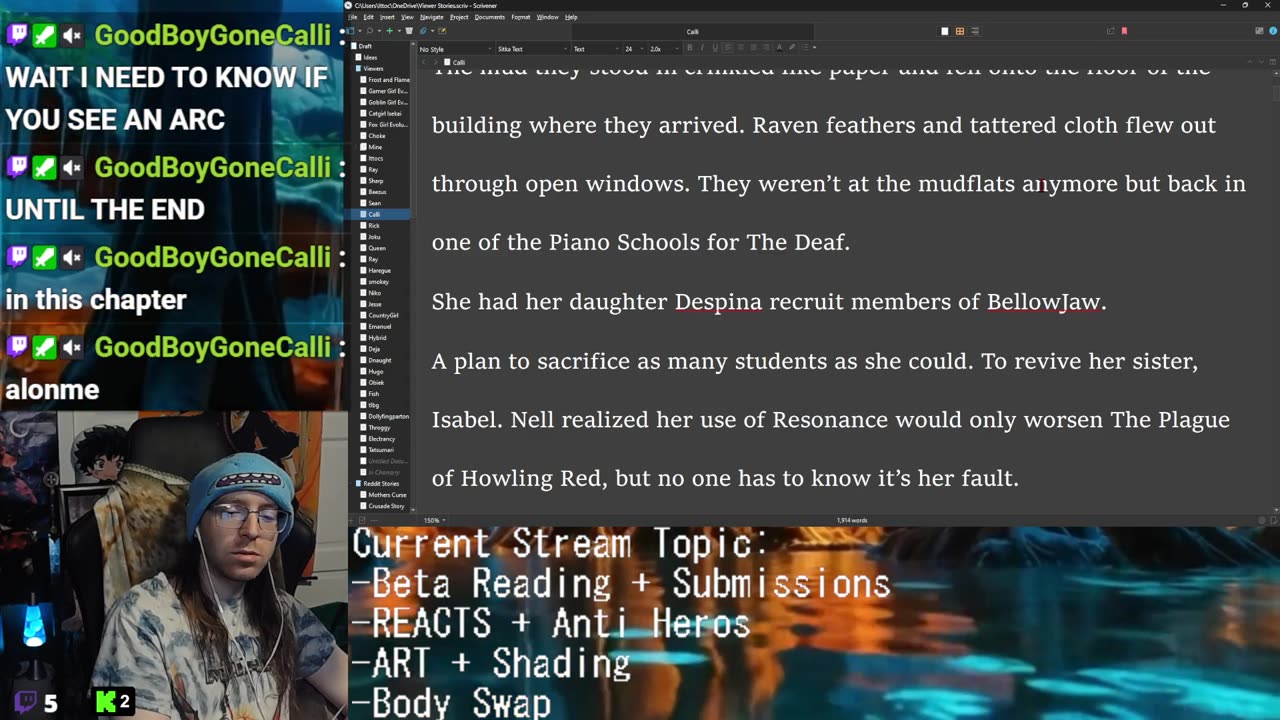Click the Composition mode icon
Screen dimensions: 1280x720
pos(1259,31)
